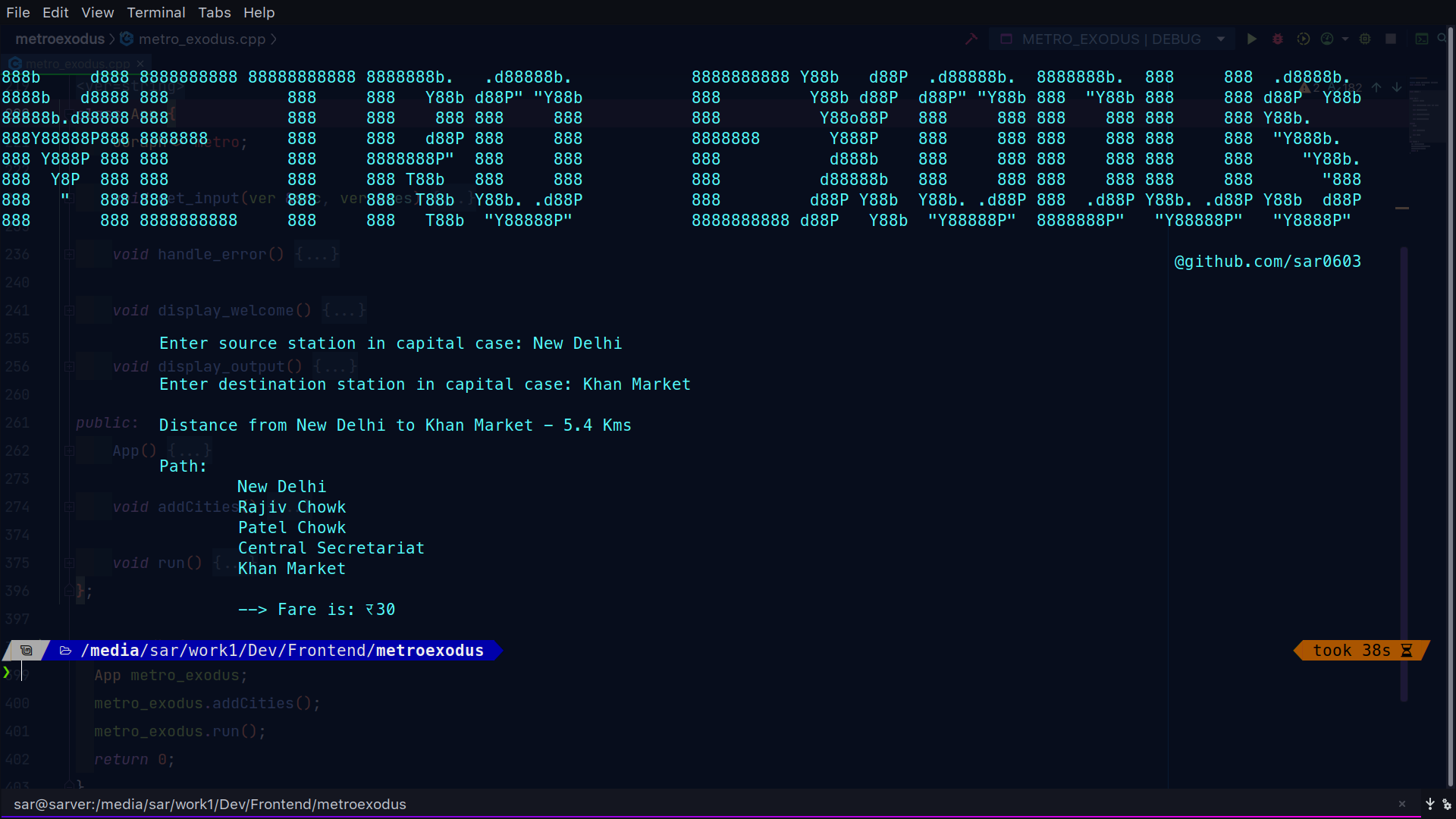Click the Run with Coverage icon

[x=1303, y=39]
